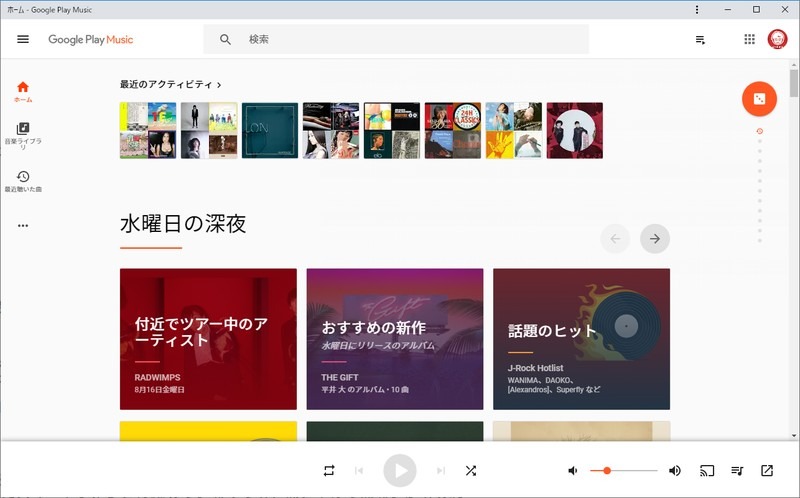Image resolution: width=800 pixels, height=498 pixels.
Task: Open the fourth recent activity thumbnail
Action: (x=331, y=130)
